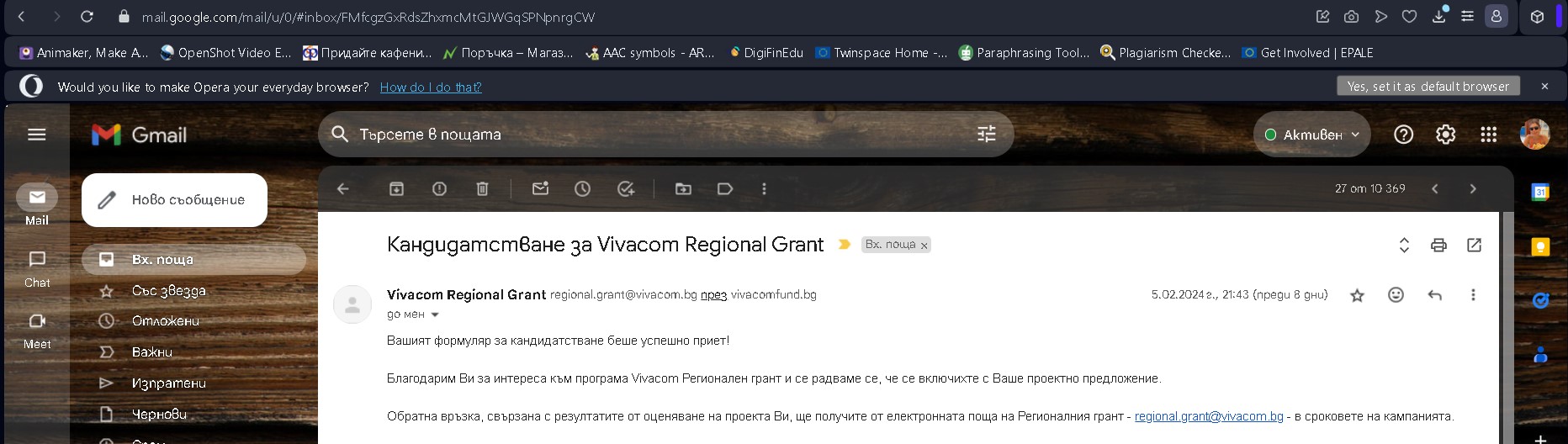Image resolution: width=1568 pixels, height=444 pixels.
Task: Reload the page in the browser
Action: [x=87, y=16]
